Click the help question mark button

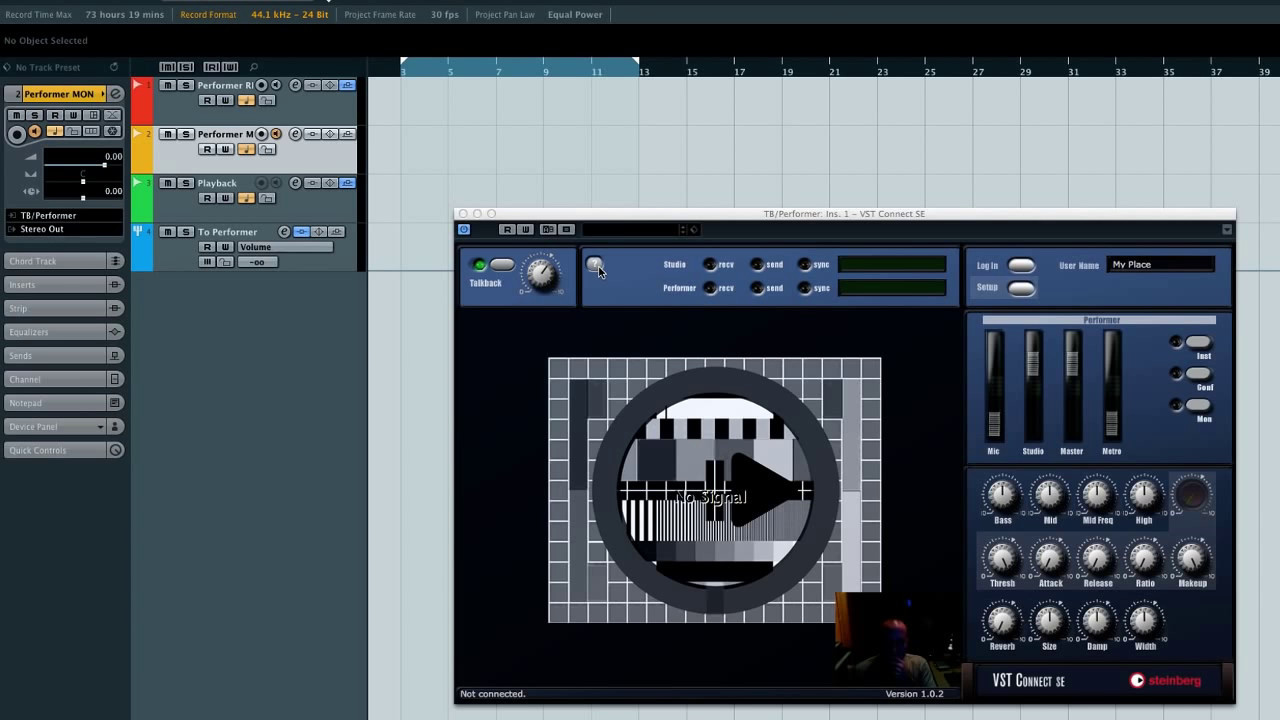tap(594, 265)
